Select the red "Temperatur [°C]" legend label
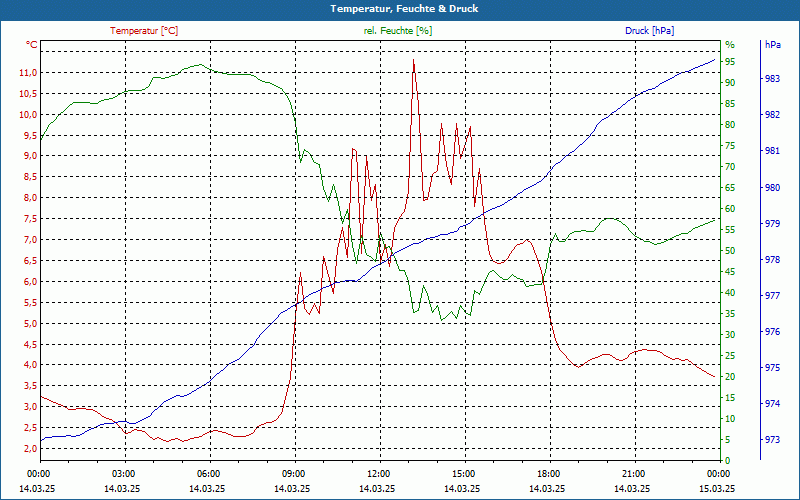The height and width of the screenshot is (500, 800). pyautogui.click(x=144, y=31)
